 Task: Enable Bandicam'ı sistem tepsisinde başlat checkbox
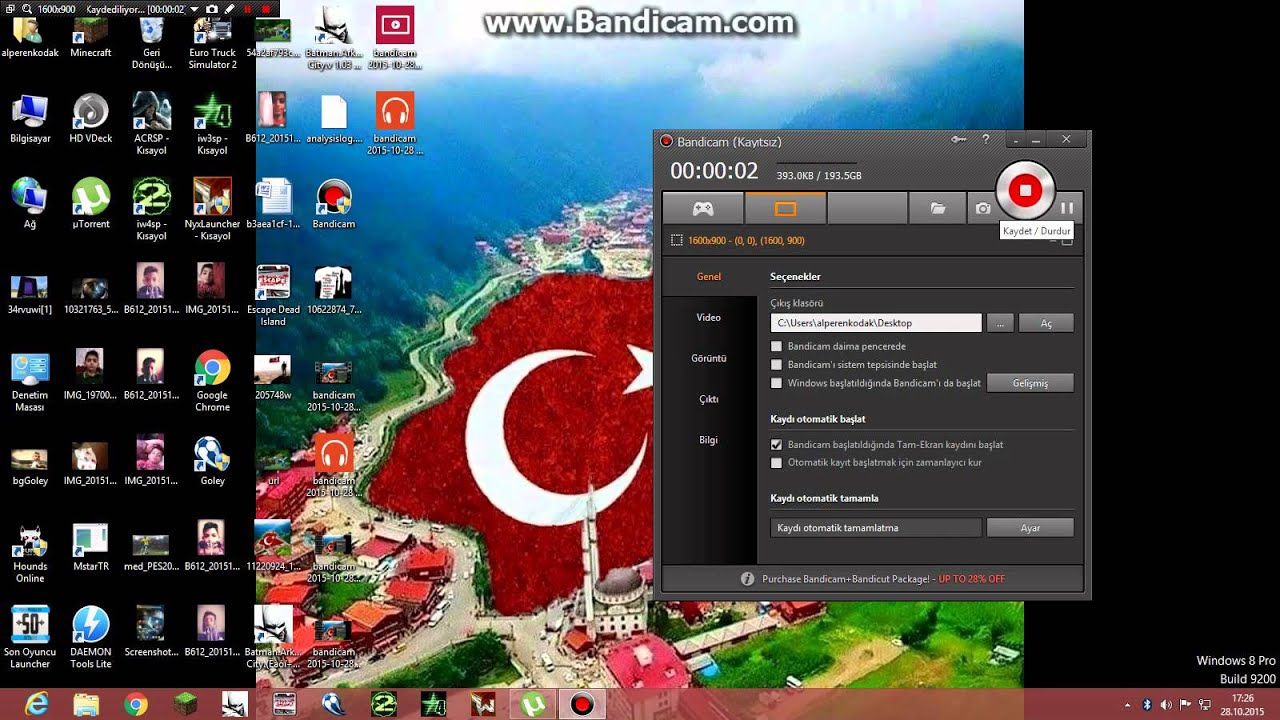click(x=777, y=365)
